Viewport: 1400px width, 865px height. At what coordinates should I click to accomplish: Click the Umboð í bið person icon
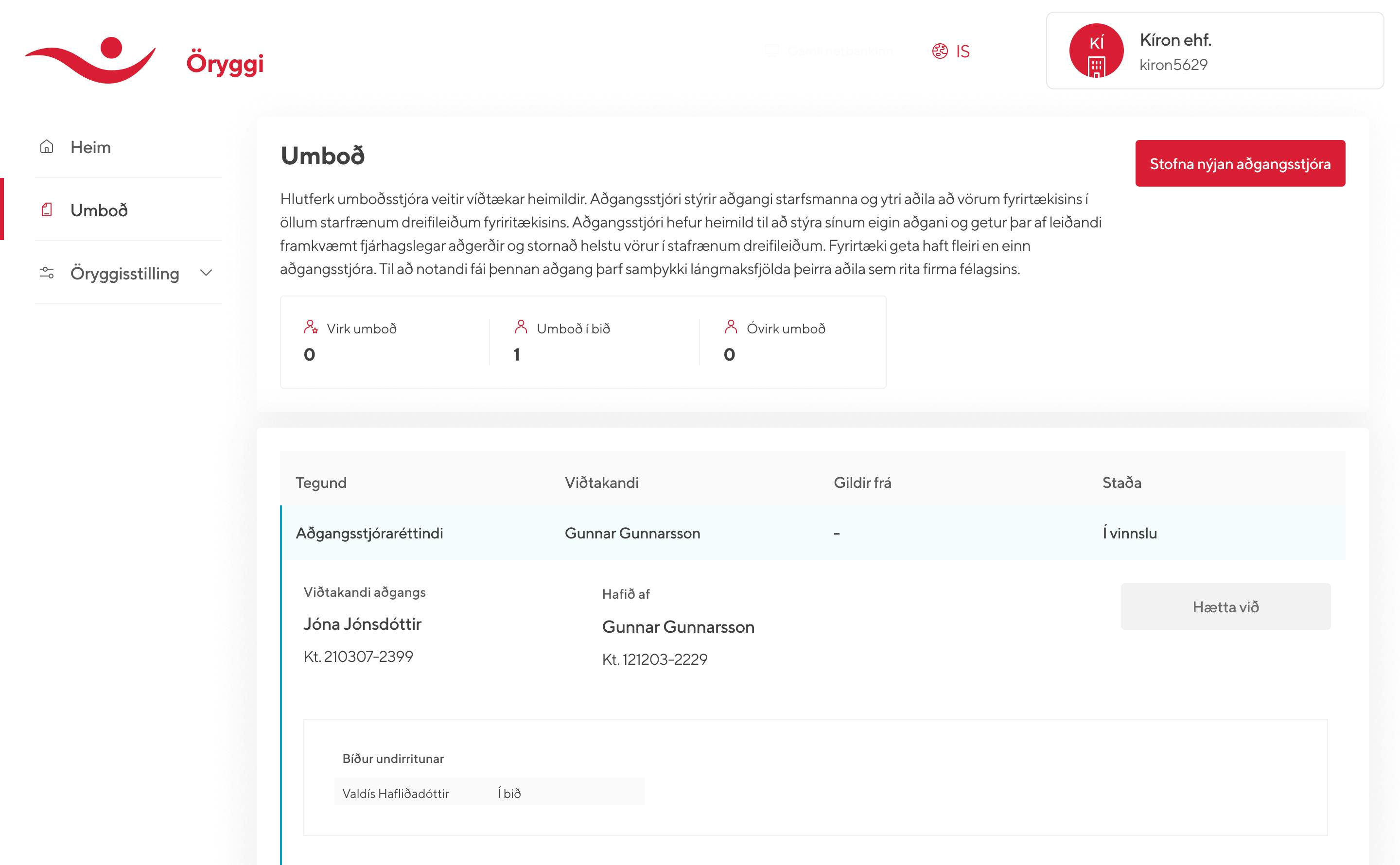521,327
